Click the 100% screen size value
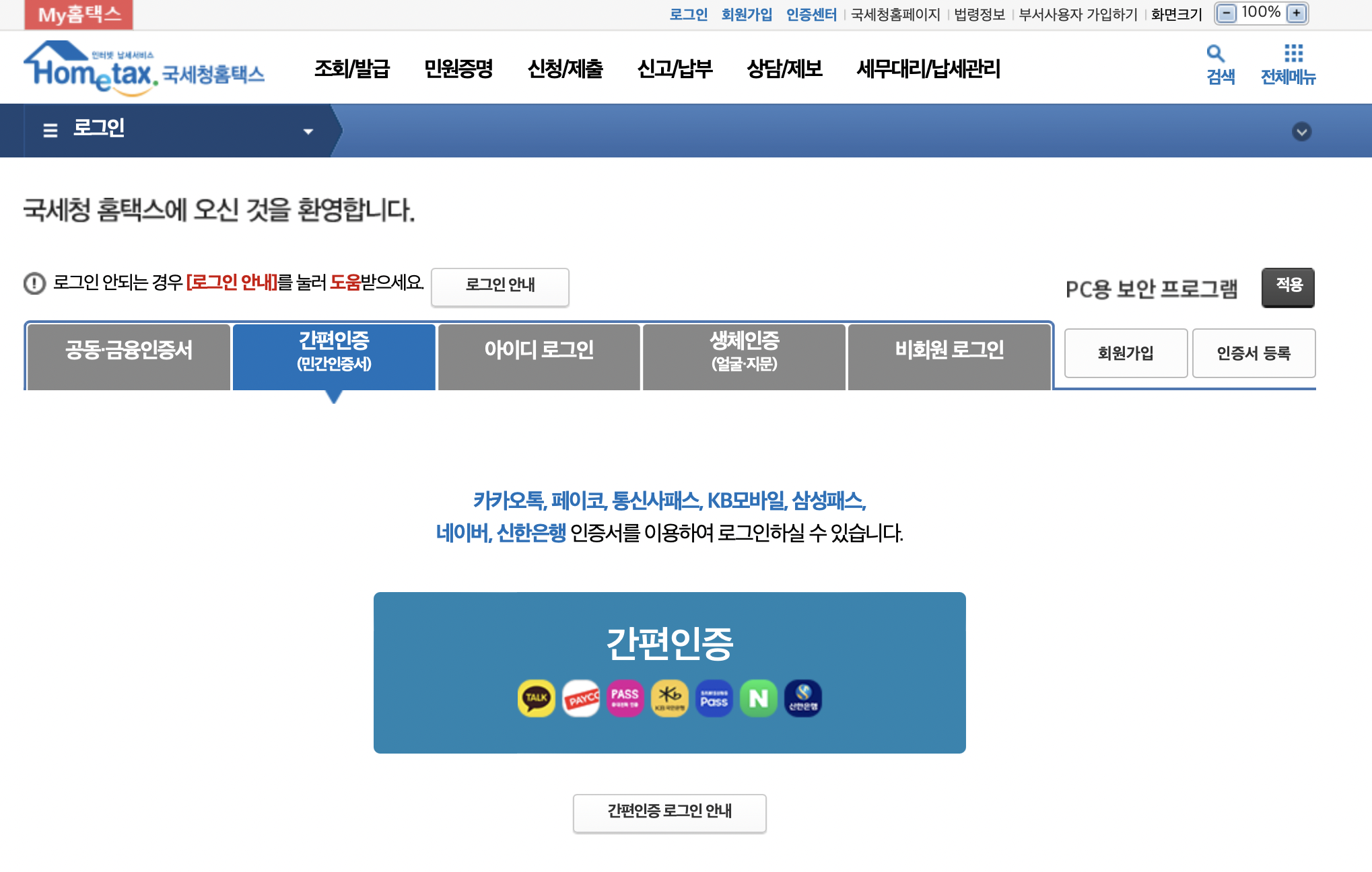Screen dimensions: 1372x872 tap(1261, 12)
